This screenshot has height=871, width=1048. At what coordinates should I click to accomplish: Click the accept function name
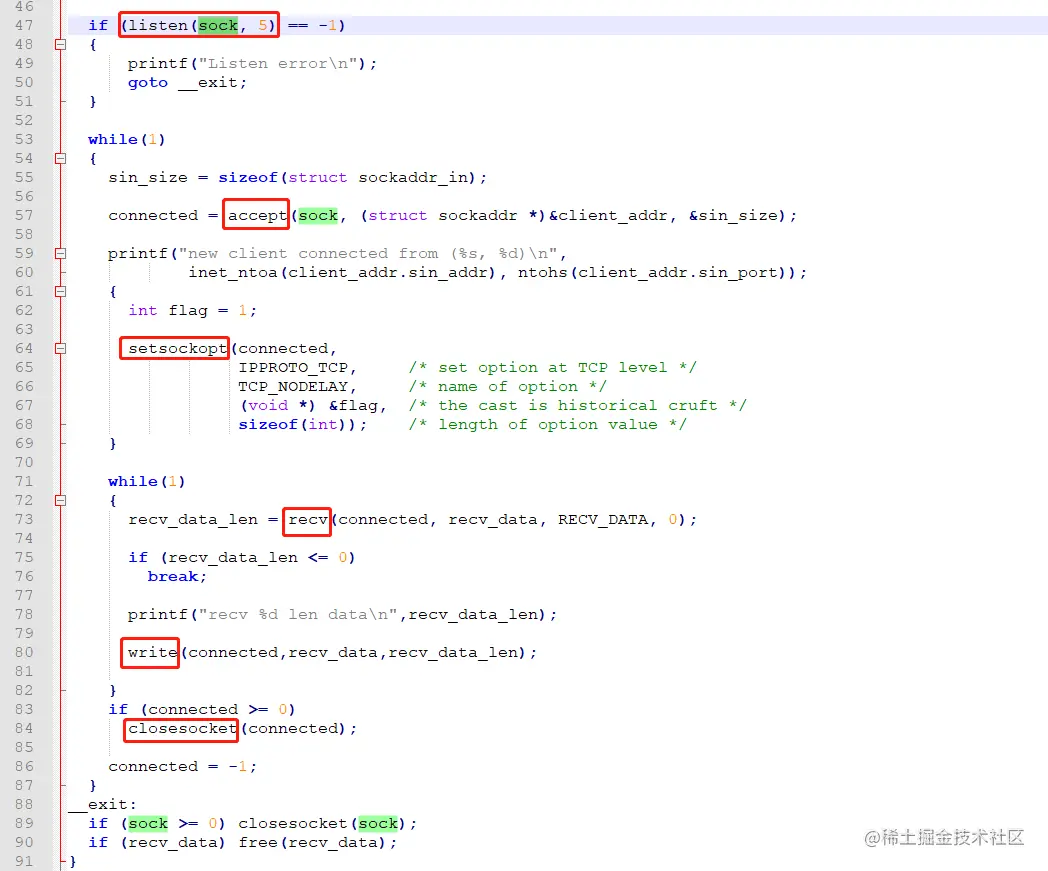(257, 215)
